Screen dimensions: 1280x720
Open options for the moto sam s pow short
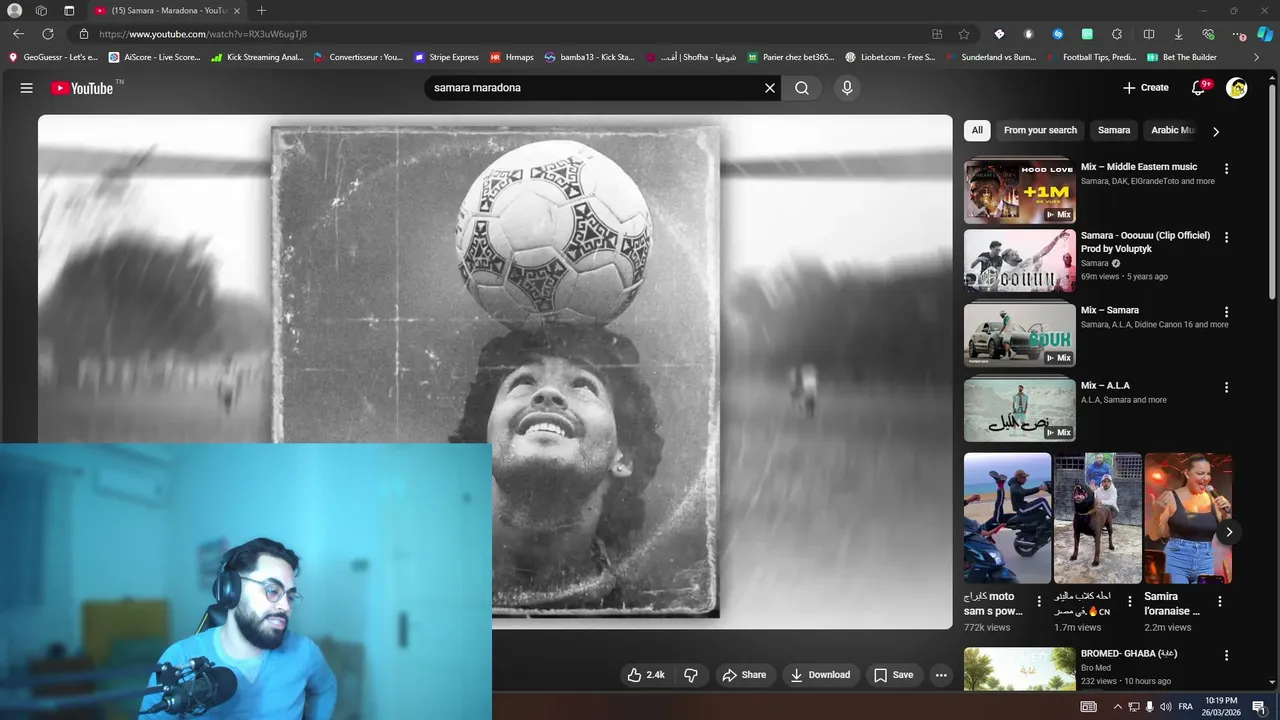pos(1039,602)
